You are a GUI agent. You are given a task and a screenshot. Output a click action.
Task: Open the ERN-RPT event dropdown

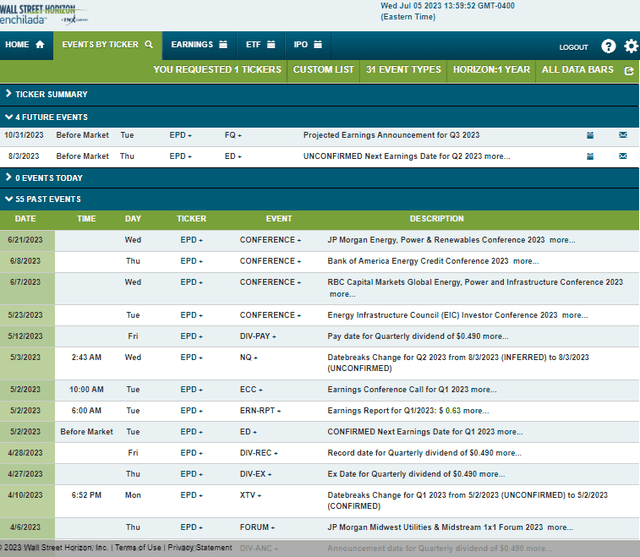[x=260, y=411]
